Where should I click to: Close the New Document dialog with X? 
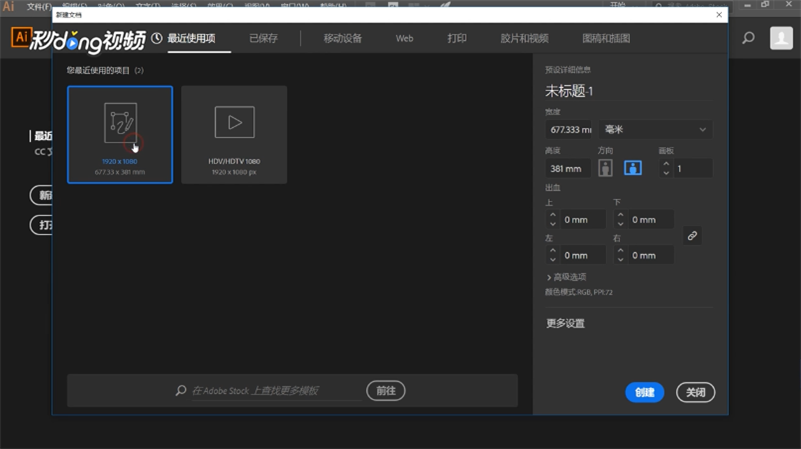tap(719, 15)
